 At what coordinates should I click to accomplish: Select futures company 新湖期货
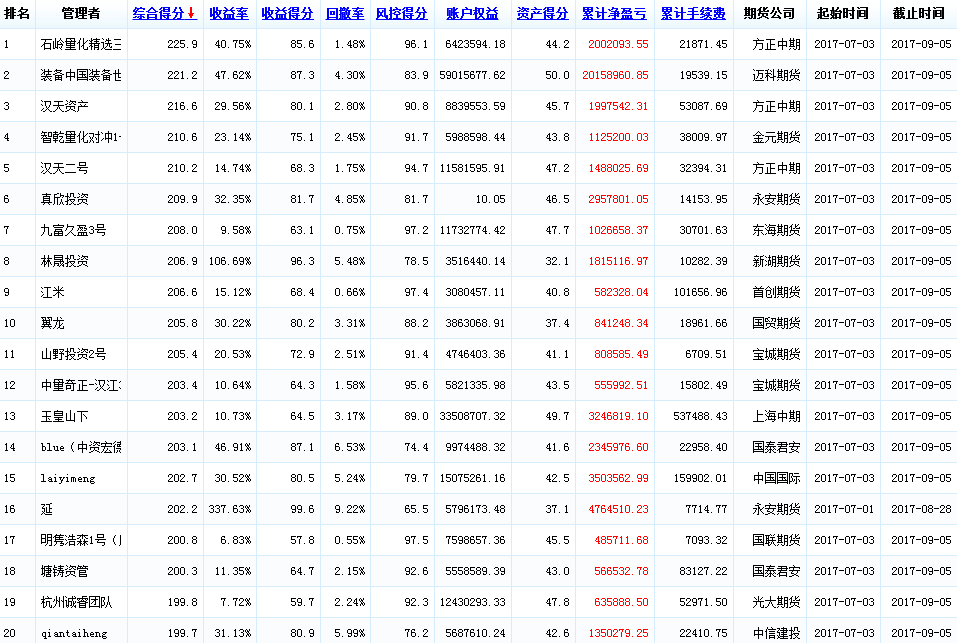pyautogui.click(x=776, y=261)
